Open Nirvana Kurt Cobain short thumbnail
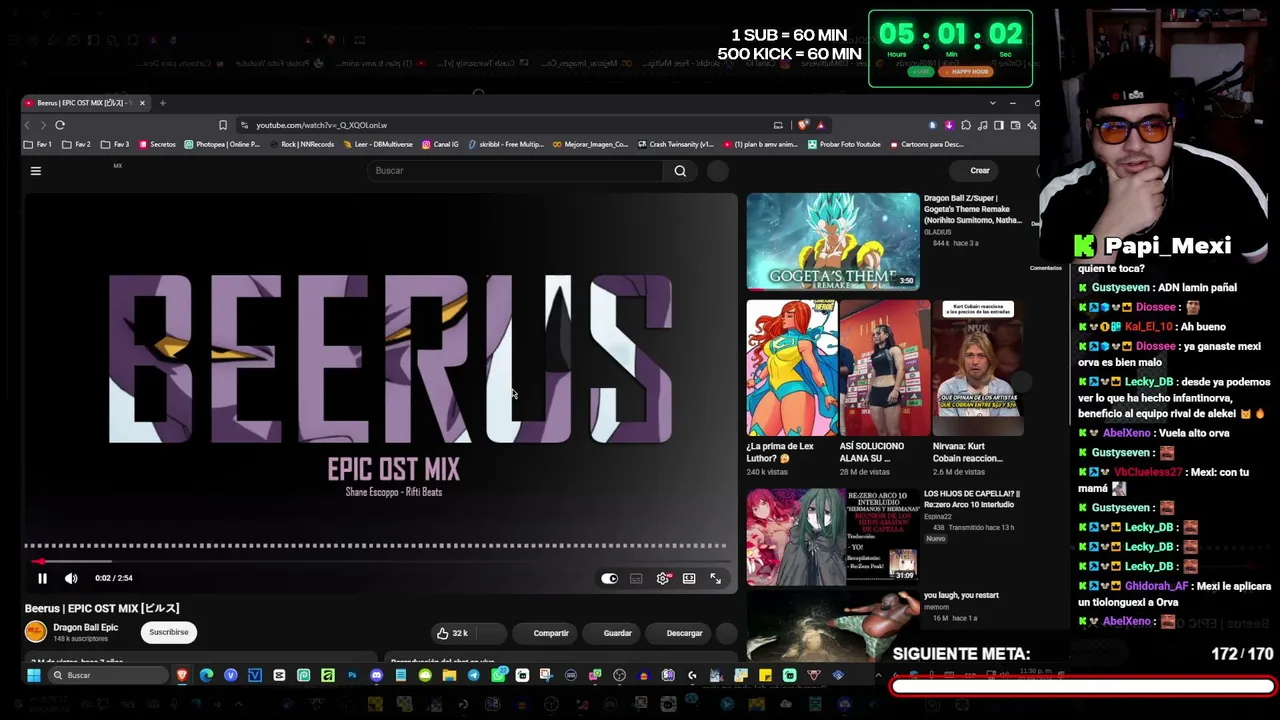The height and width of the screenshot is (720, 1280). pos(978,368)
